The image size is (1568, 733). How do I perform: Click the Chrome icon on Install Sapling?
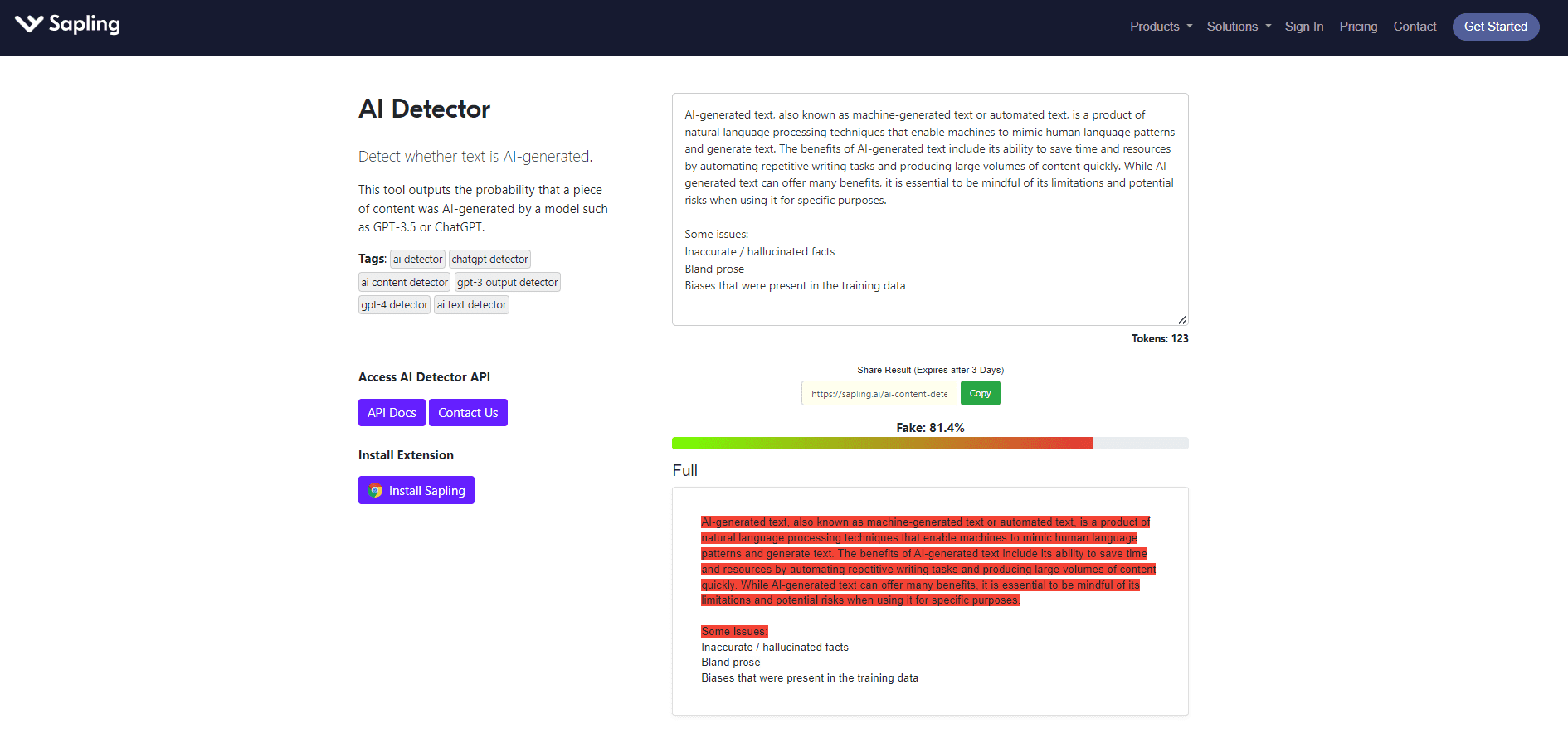click(376, 491)
